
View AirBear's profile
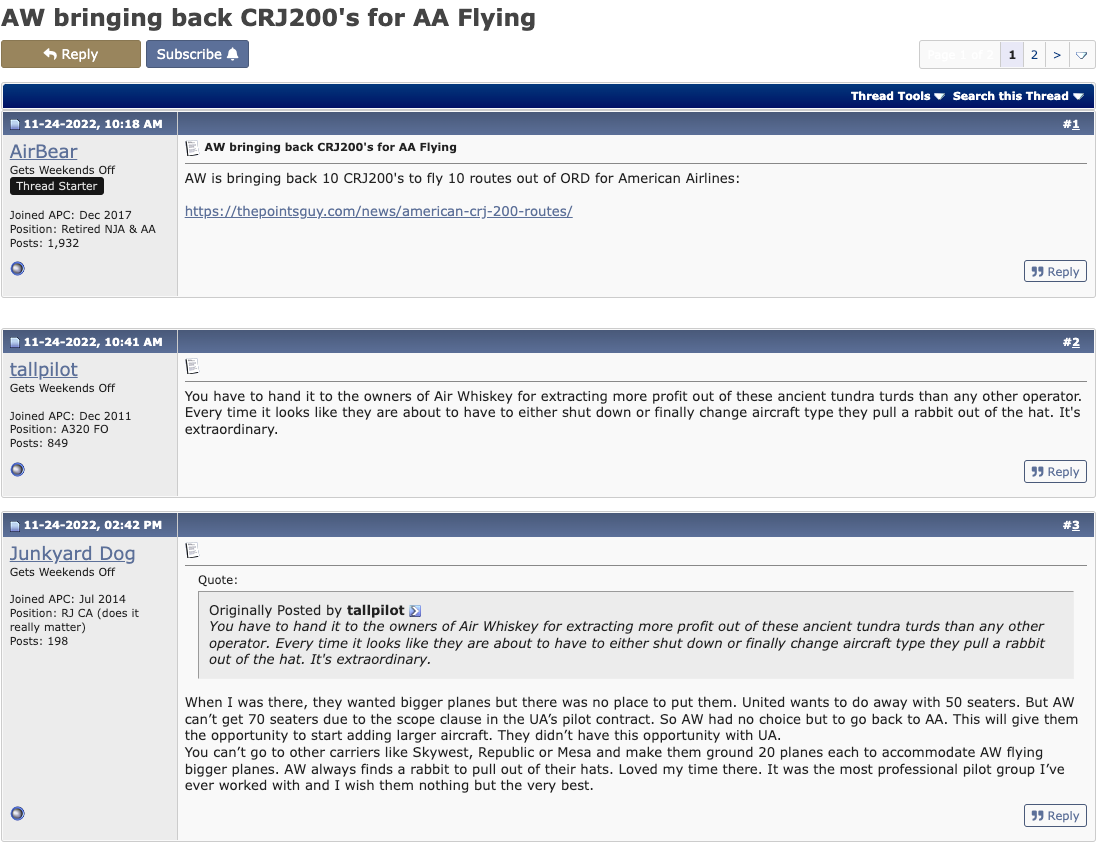(43, 151)
